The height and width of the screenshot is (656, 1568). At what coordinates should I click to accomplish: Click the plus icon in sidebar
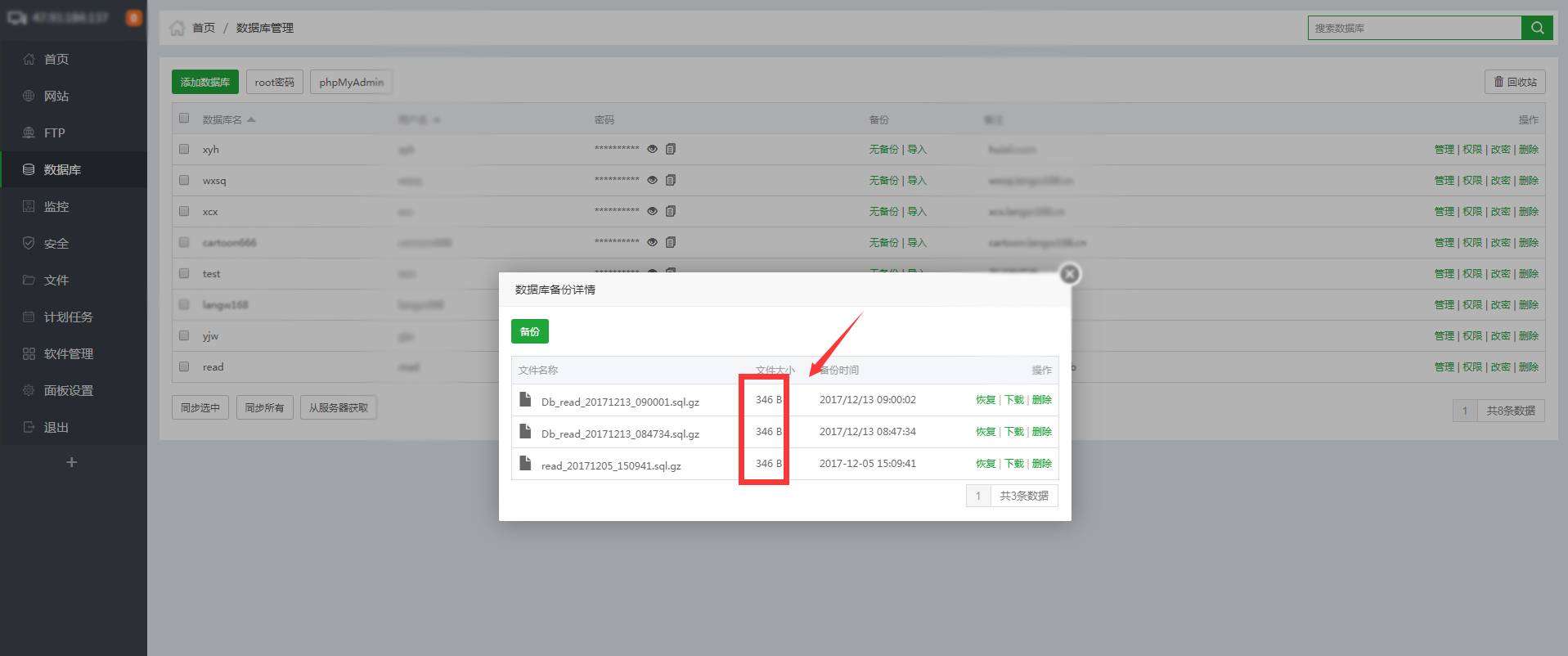[72, 463]
